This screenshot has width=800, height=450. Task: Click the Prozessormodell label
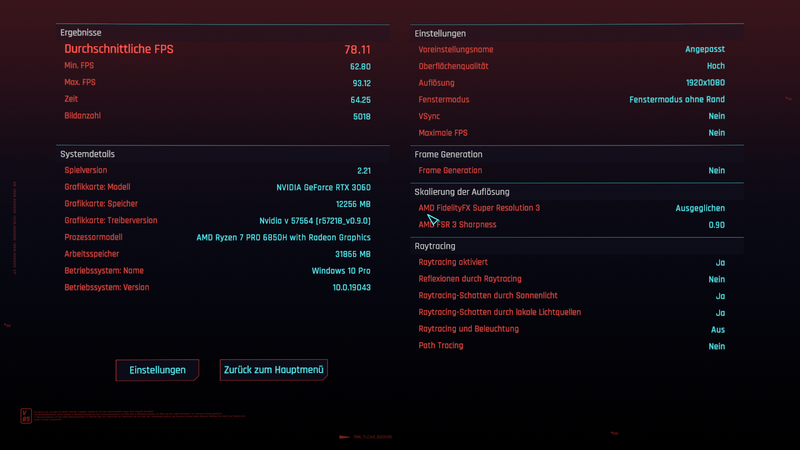93,237
